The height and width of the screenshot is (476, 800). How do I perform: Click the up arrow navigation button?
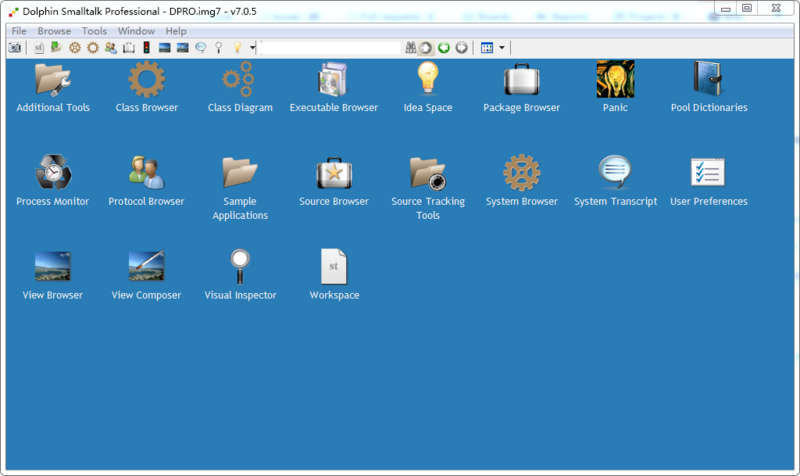pos(426,48)
